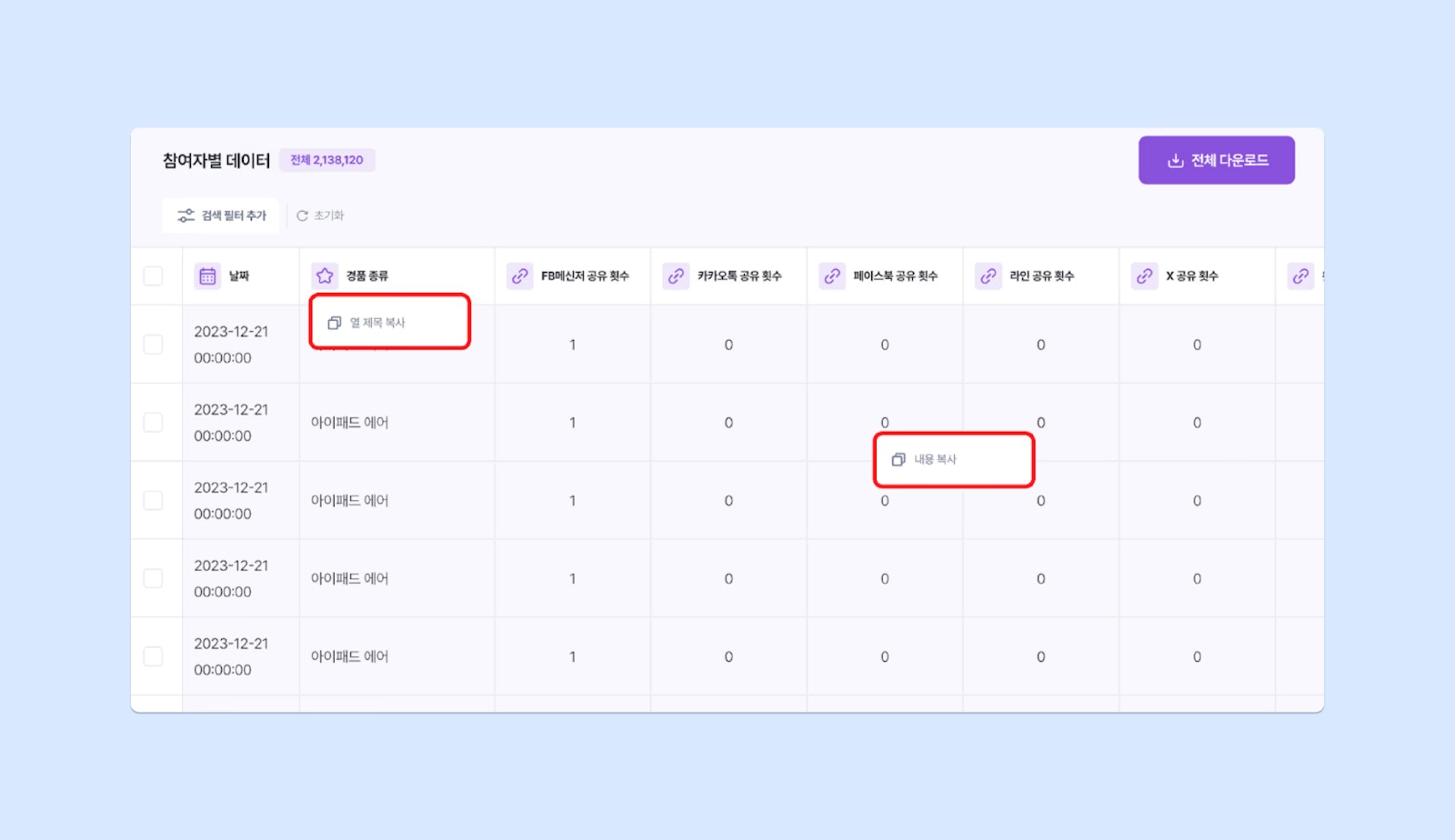Image resolution: width=1455 pixels, height=840 pixels.
Task: Click link icon beside 페이스북 공유 횟수
Action: [832, 275]
